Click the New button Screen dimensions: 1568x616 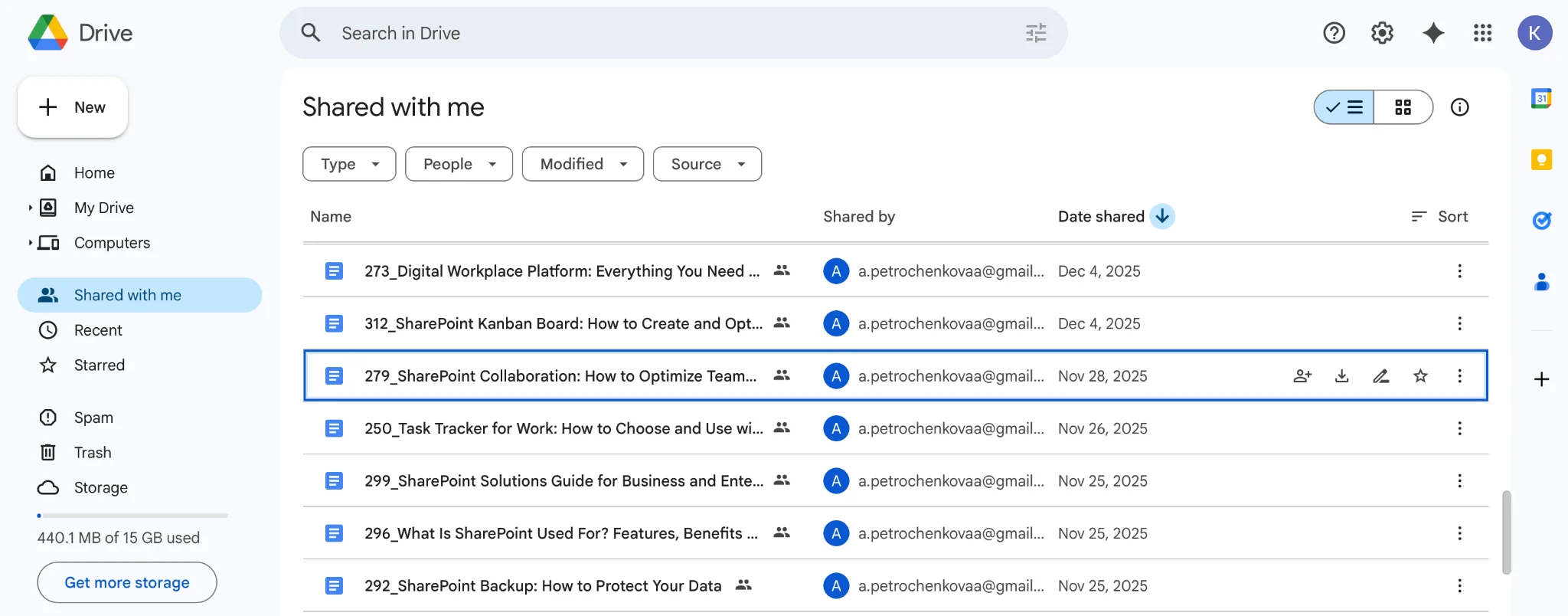tap(73, 107)
